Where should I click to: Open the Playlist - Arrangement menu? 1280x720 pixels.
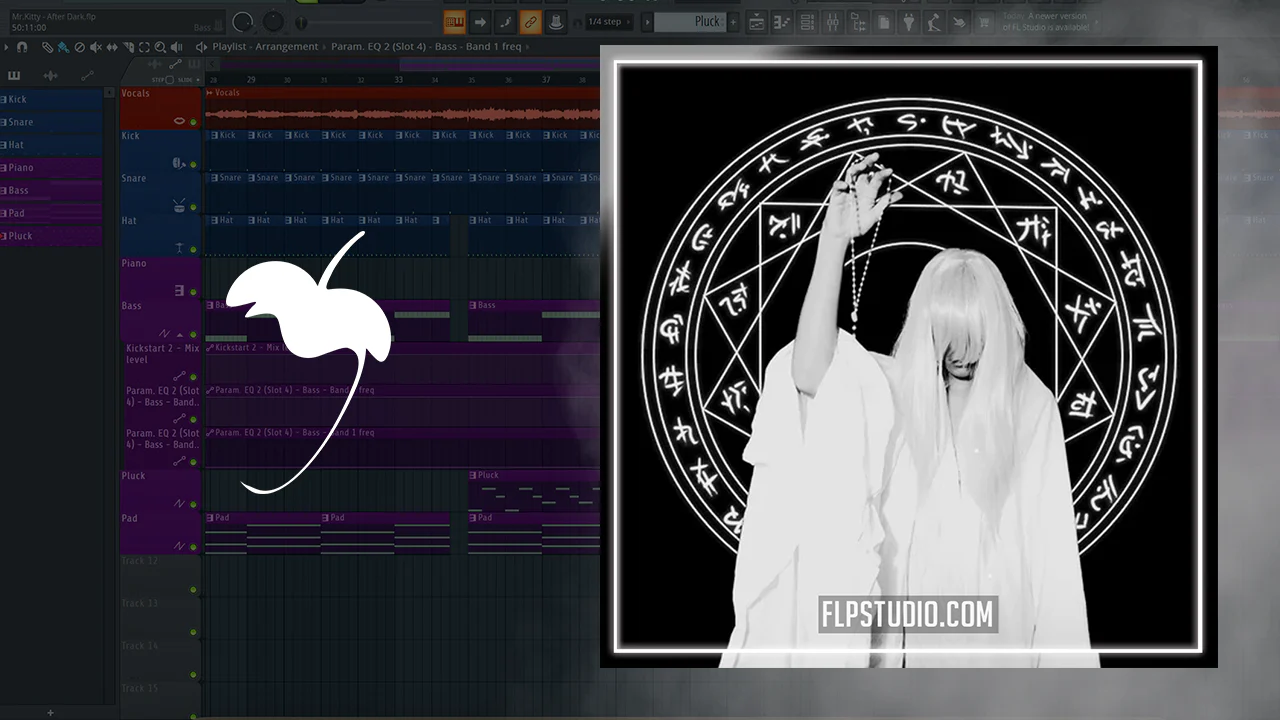[x=265, y=47]
